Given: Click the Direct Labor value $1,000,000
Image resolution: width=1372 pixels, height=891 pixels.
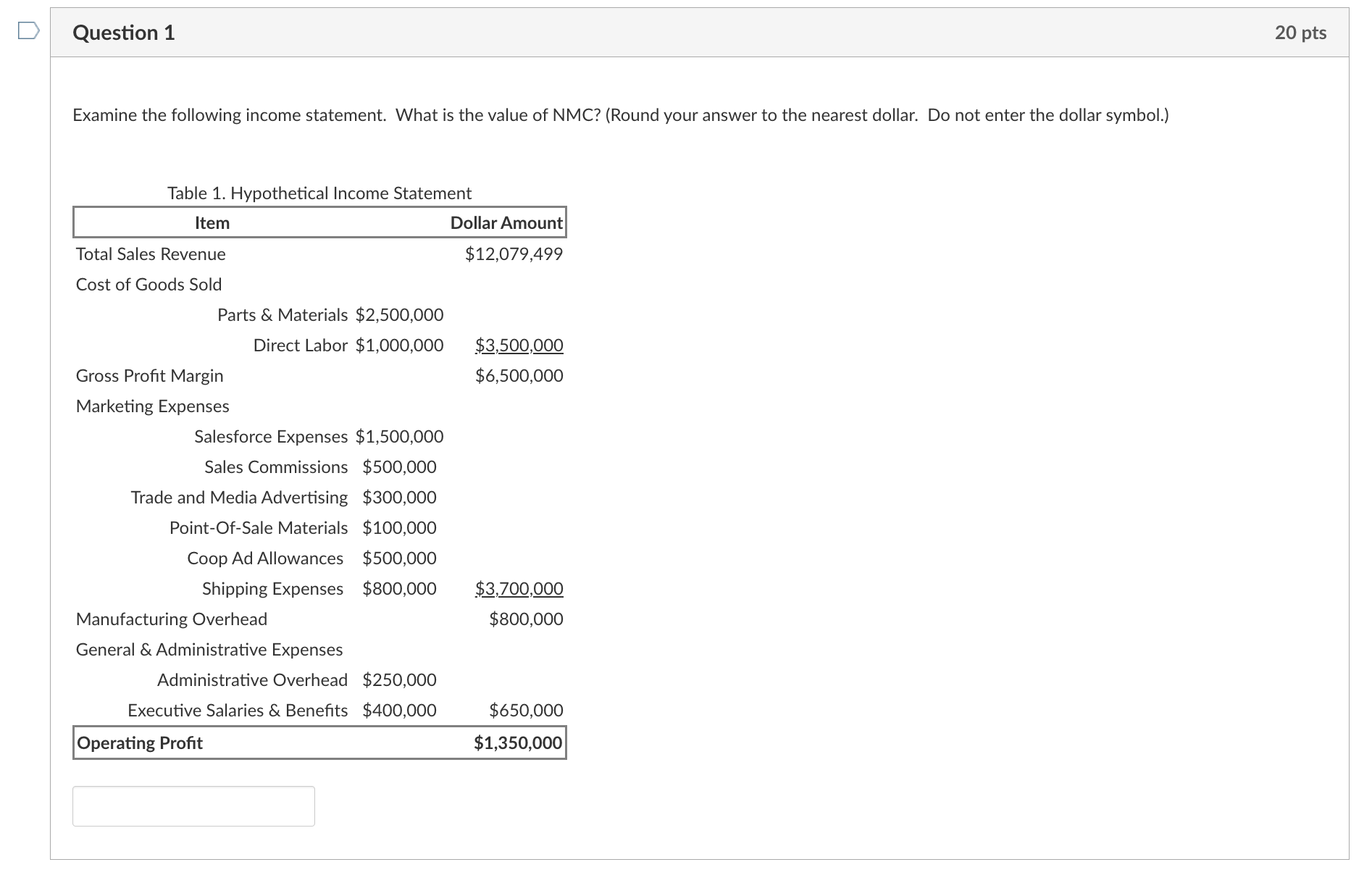Looking at the screenshot, I should click(x=399, y=346).
